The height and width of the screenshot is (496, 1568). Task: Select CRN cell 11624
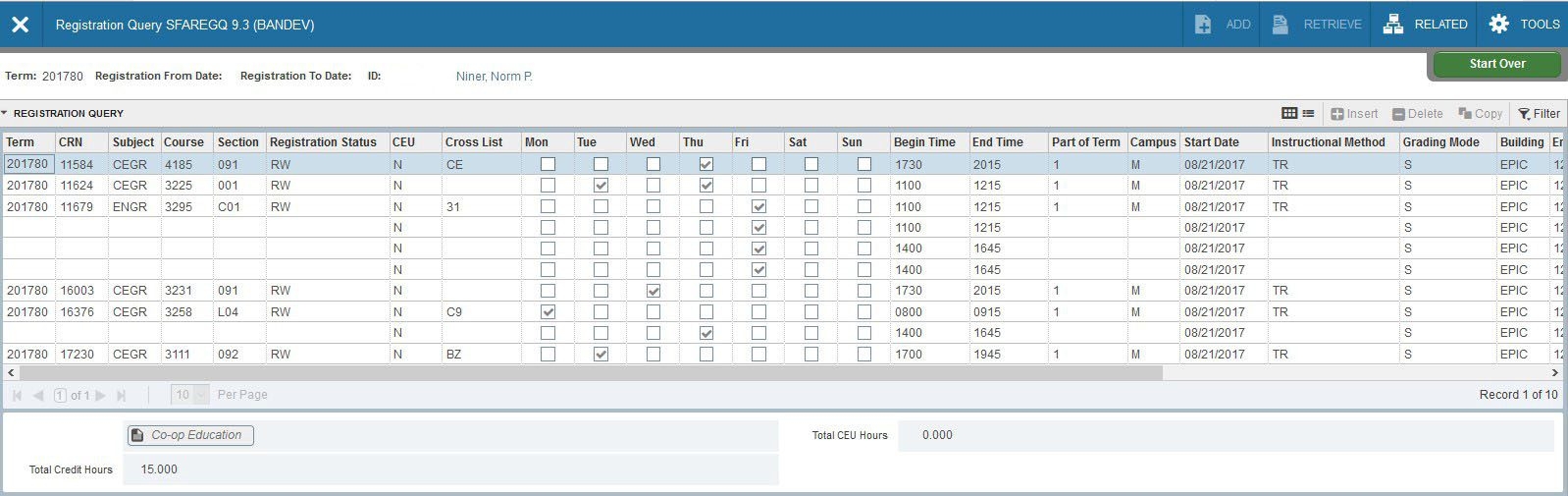77,186
